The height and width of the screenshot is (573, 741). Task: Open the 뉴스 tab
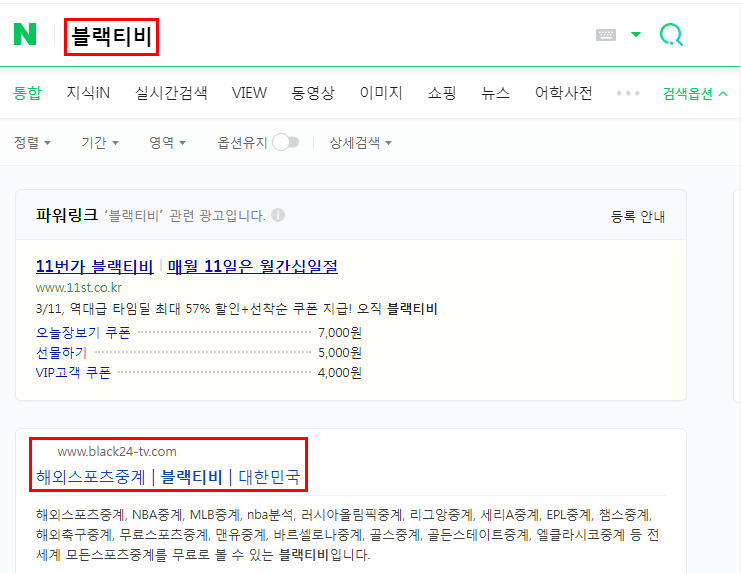pos(495,93)
